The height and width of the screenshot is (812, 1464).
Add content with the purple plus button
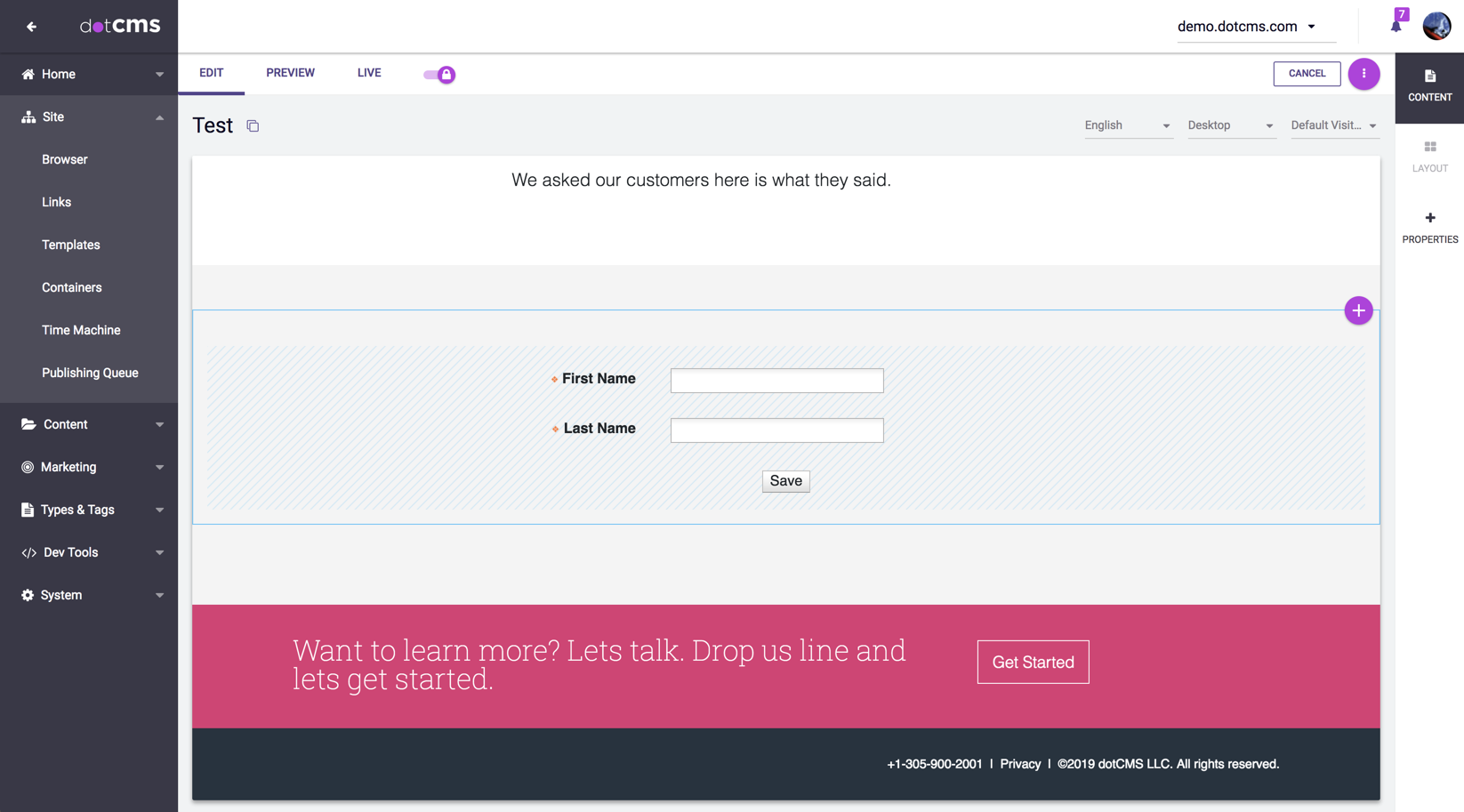(x=1357, y=310)
